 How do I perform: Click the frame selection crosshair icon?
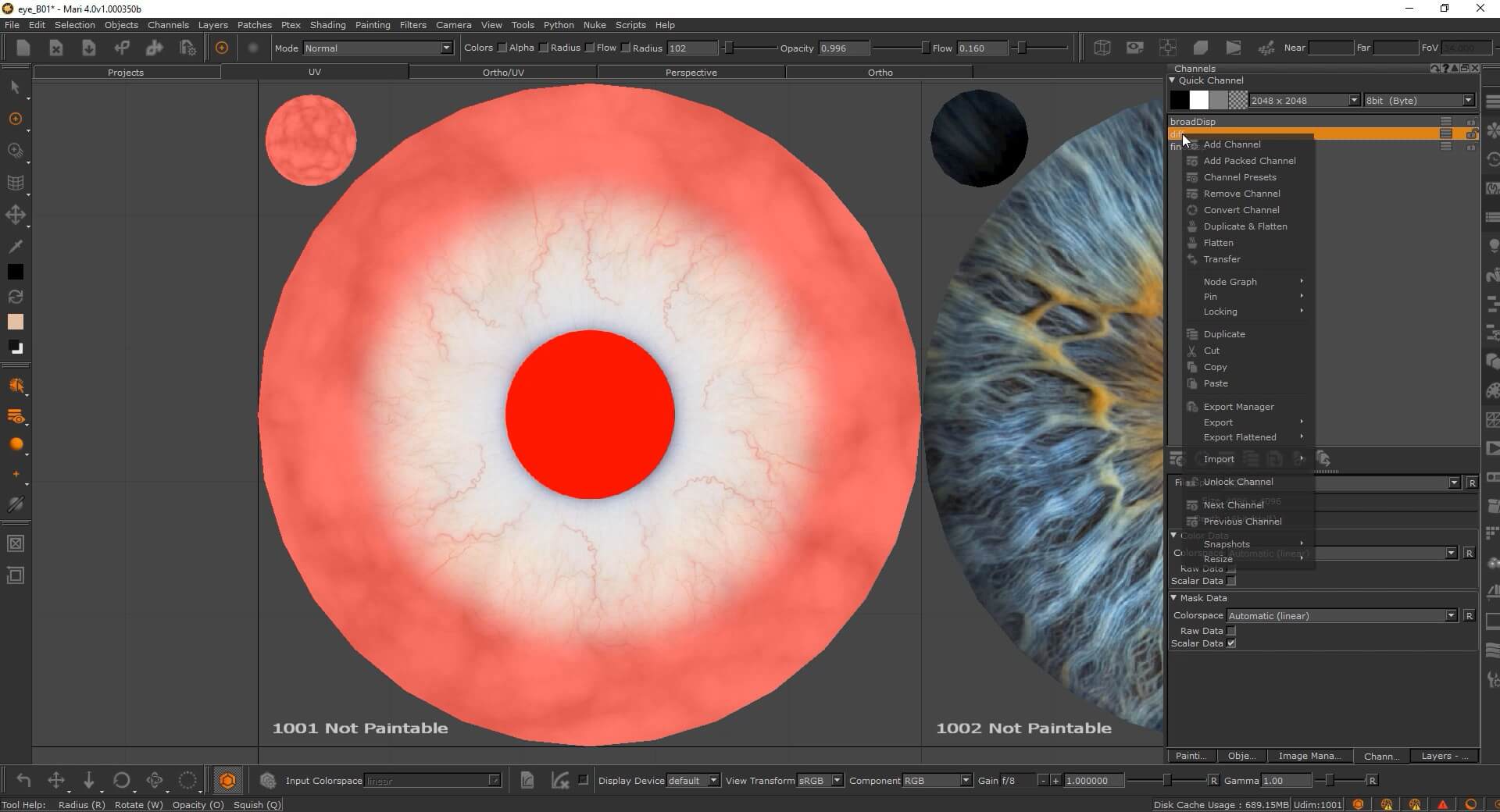(x=1168, y=48)
